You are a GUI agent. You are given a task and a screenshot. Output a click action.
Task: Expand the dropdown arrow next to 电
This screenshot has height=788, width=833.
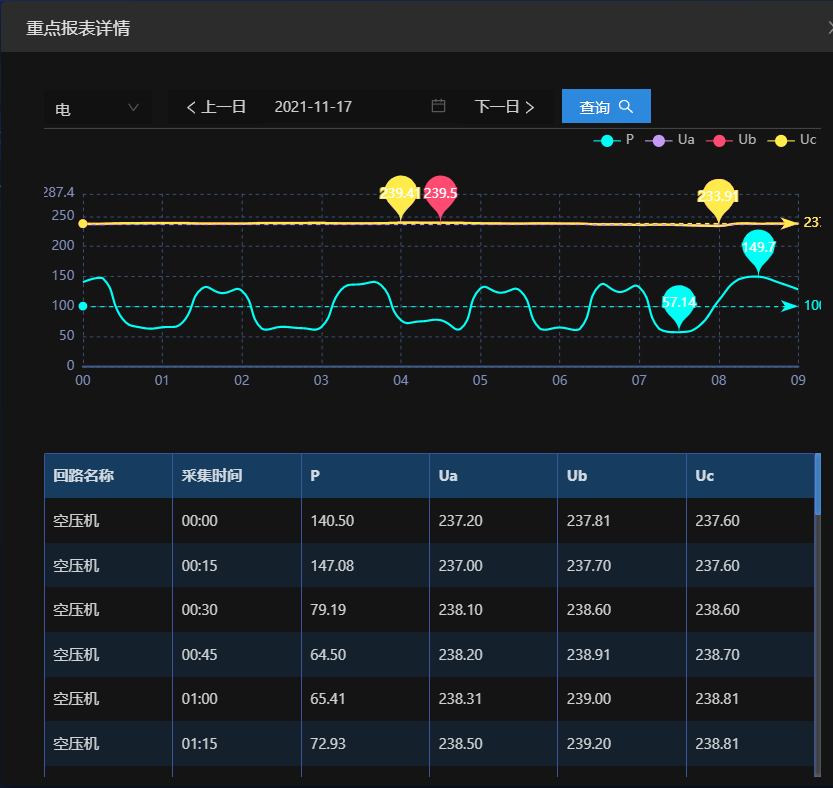pyautogui.click(x=134, y=106)
